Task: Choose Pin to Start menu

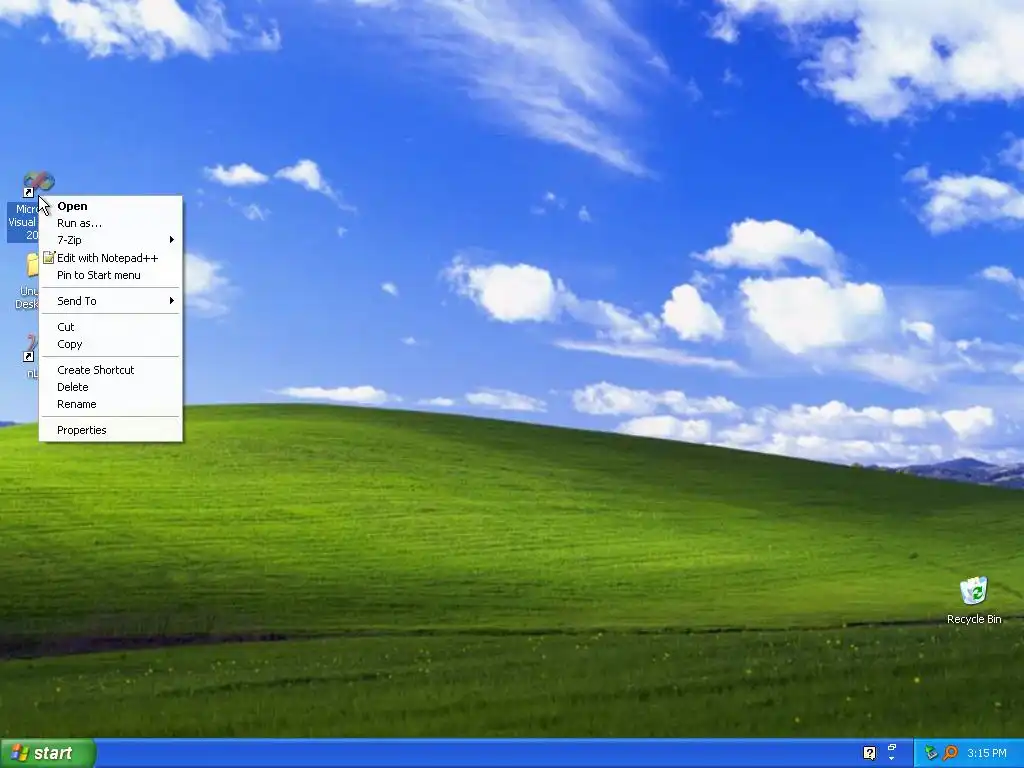Action: pyautogui.click(x=111, y=275)
